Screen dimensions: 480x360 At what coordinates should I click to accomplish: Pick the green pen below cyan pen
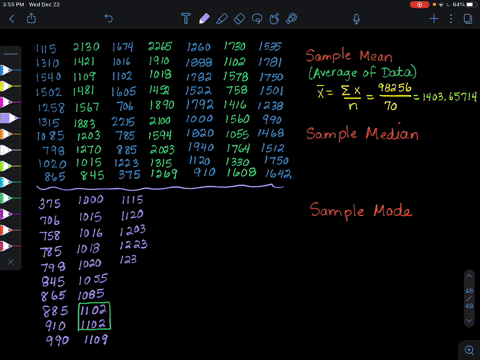click(x=10, y=198)
